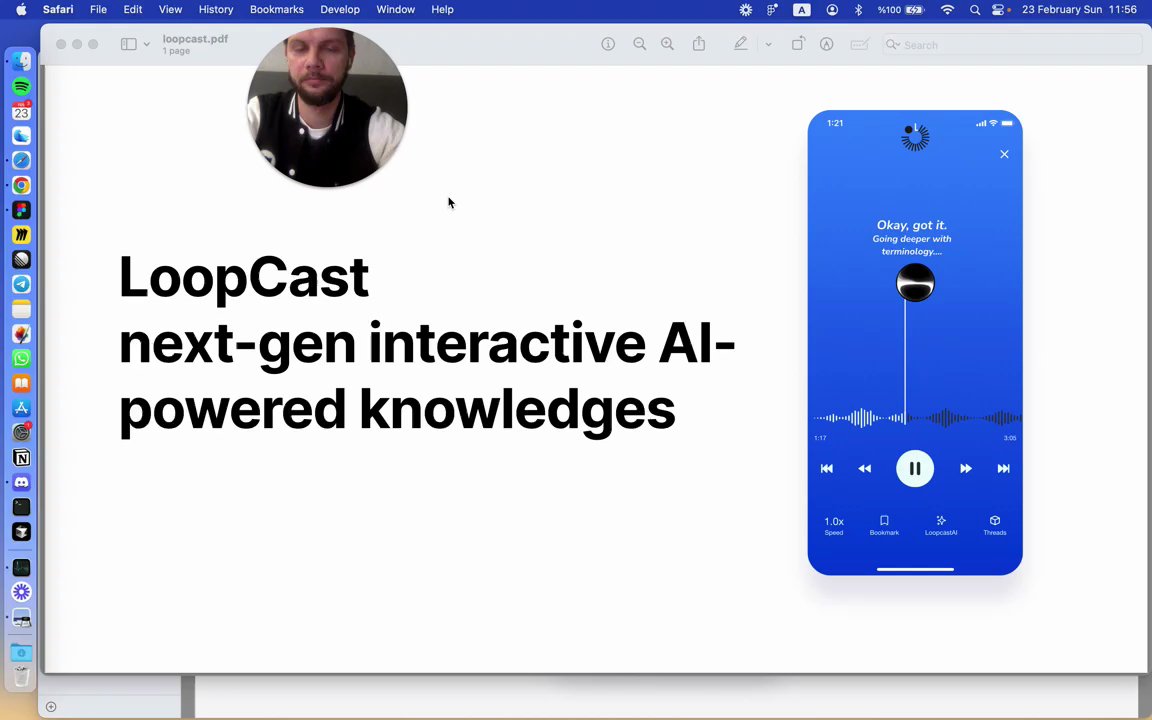The image size is (1152, 720).
Task: Open Preview app in the Dock
Action: pyautogui.click(x=21, y=619)
